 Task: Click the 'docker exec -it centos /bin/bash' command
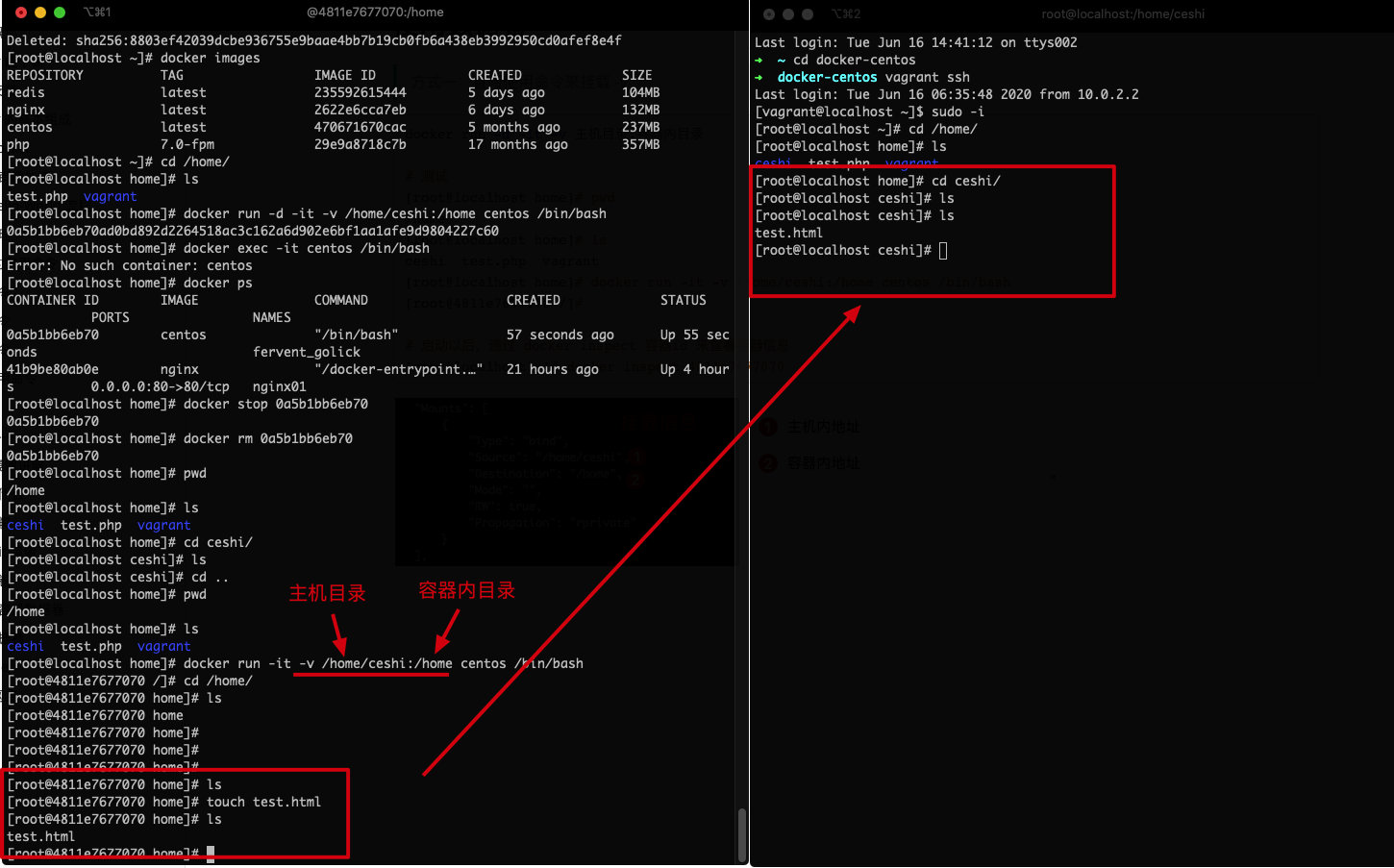tap(307, 248)
